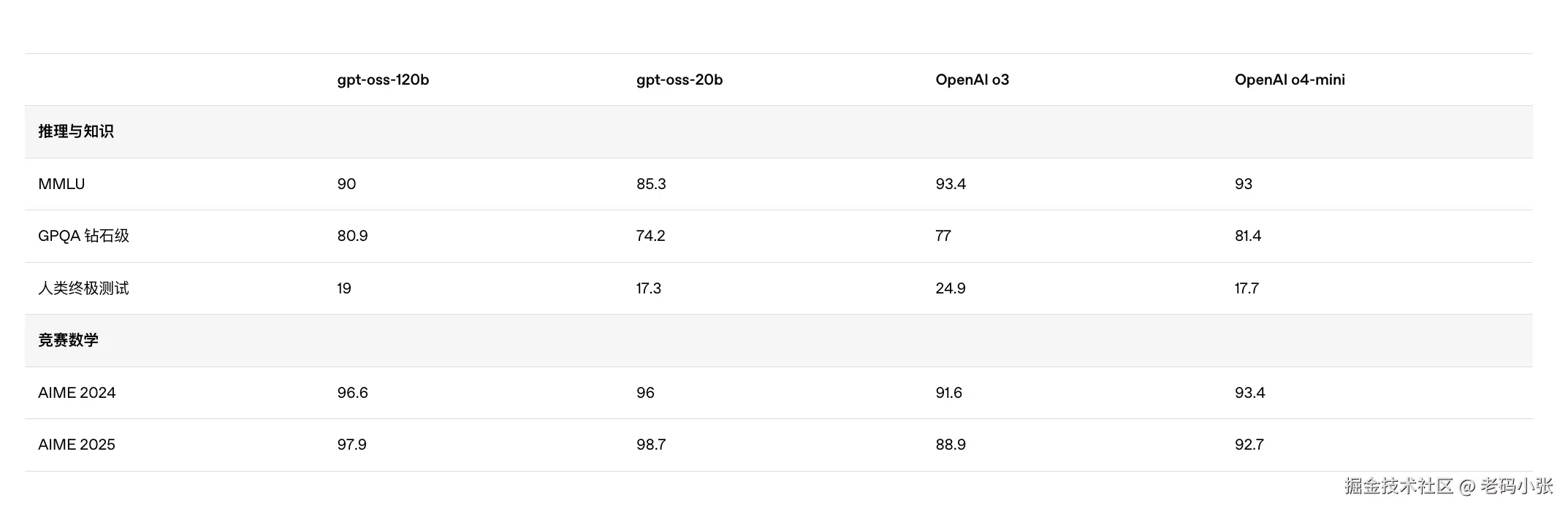Viewport: 1568px width, 511px height.
Task: Select the OpenAI o3 column header
Action: pyautogui.click(x=972, y=80)
